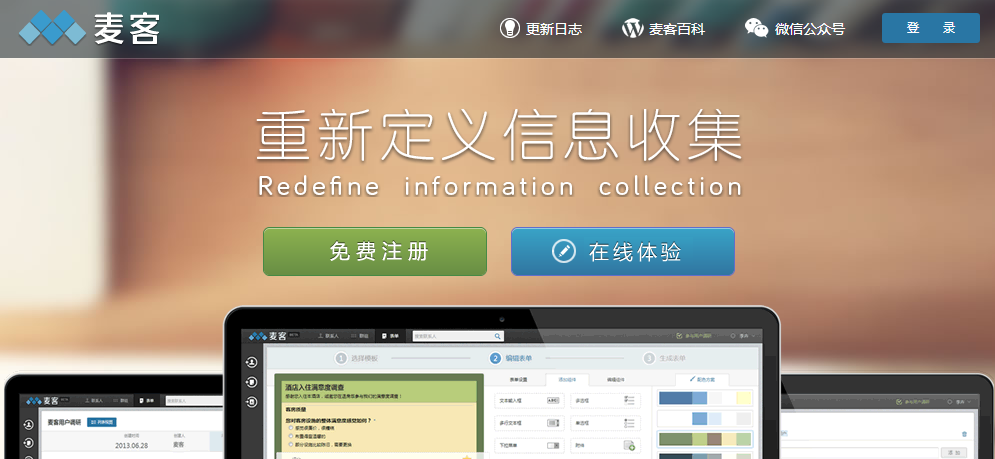The image size is (995, 459).
Task: Add the 附件 attachment component
Action: coord(605,445)
